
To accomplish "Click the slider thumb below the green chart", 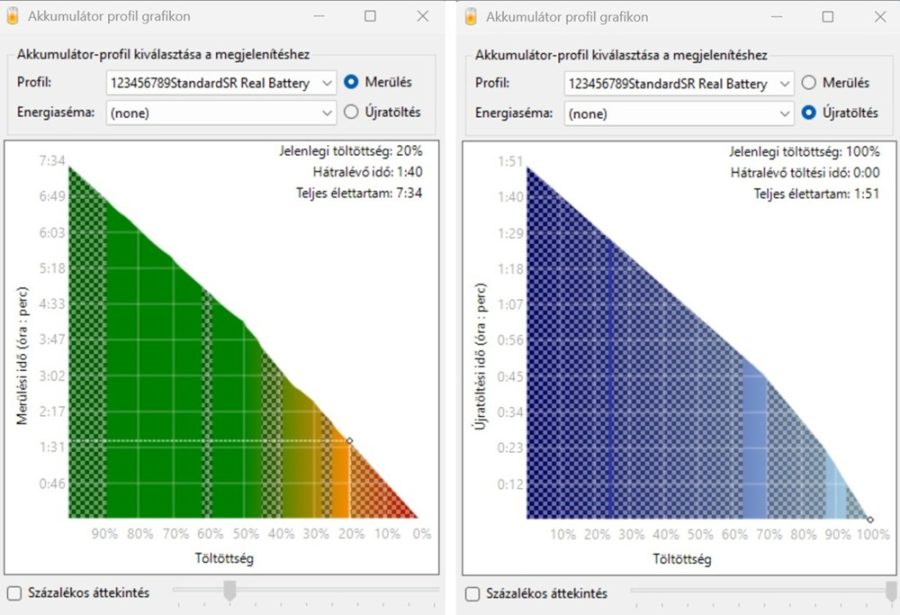I will click(229, 591).
